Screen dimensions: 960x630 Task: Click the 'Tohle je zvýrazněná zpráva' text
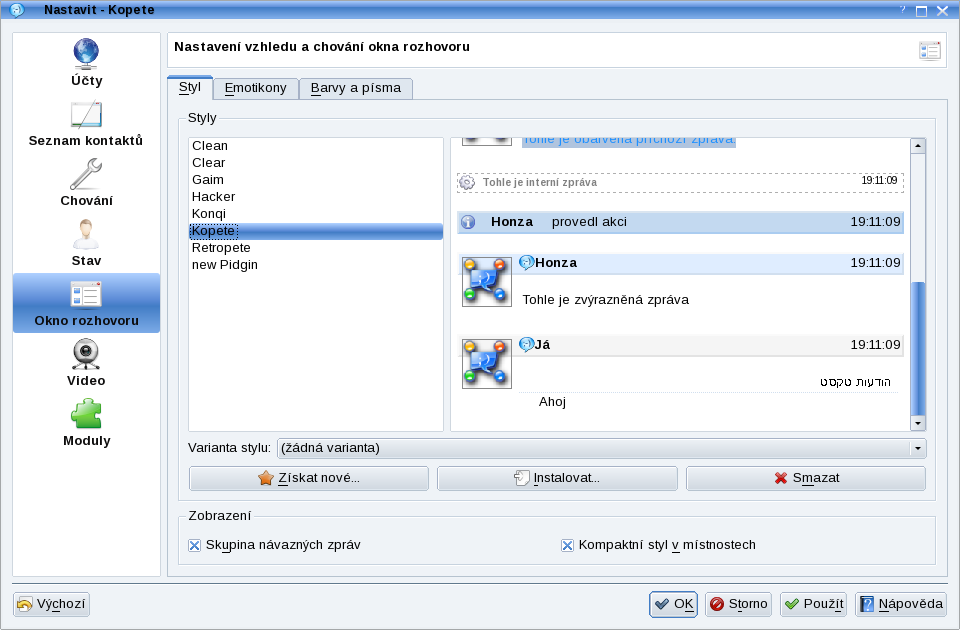[606, 300]
